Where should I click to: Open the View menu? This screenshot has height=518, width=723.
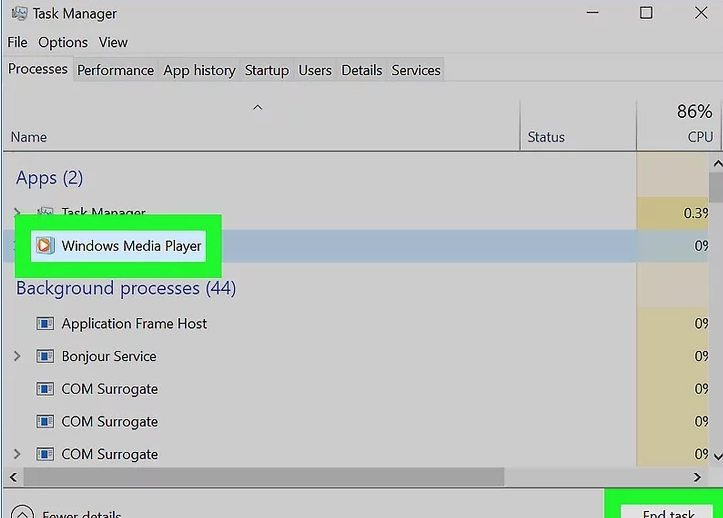coord(113,42)
